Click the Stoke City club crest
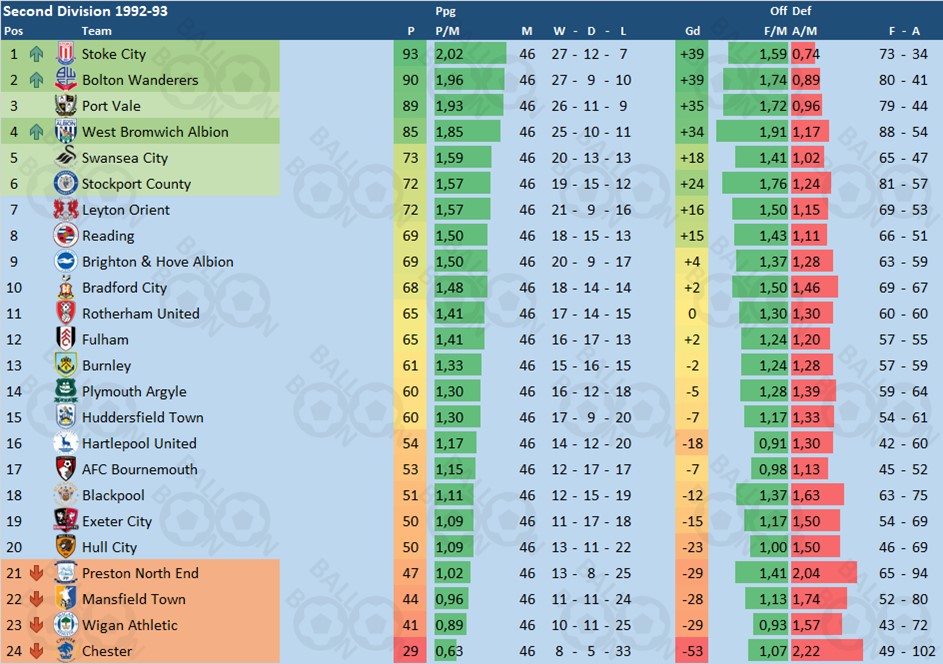 click(66, 54)
